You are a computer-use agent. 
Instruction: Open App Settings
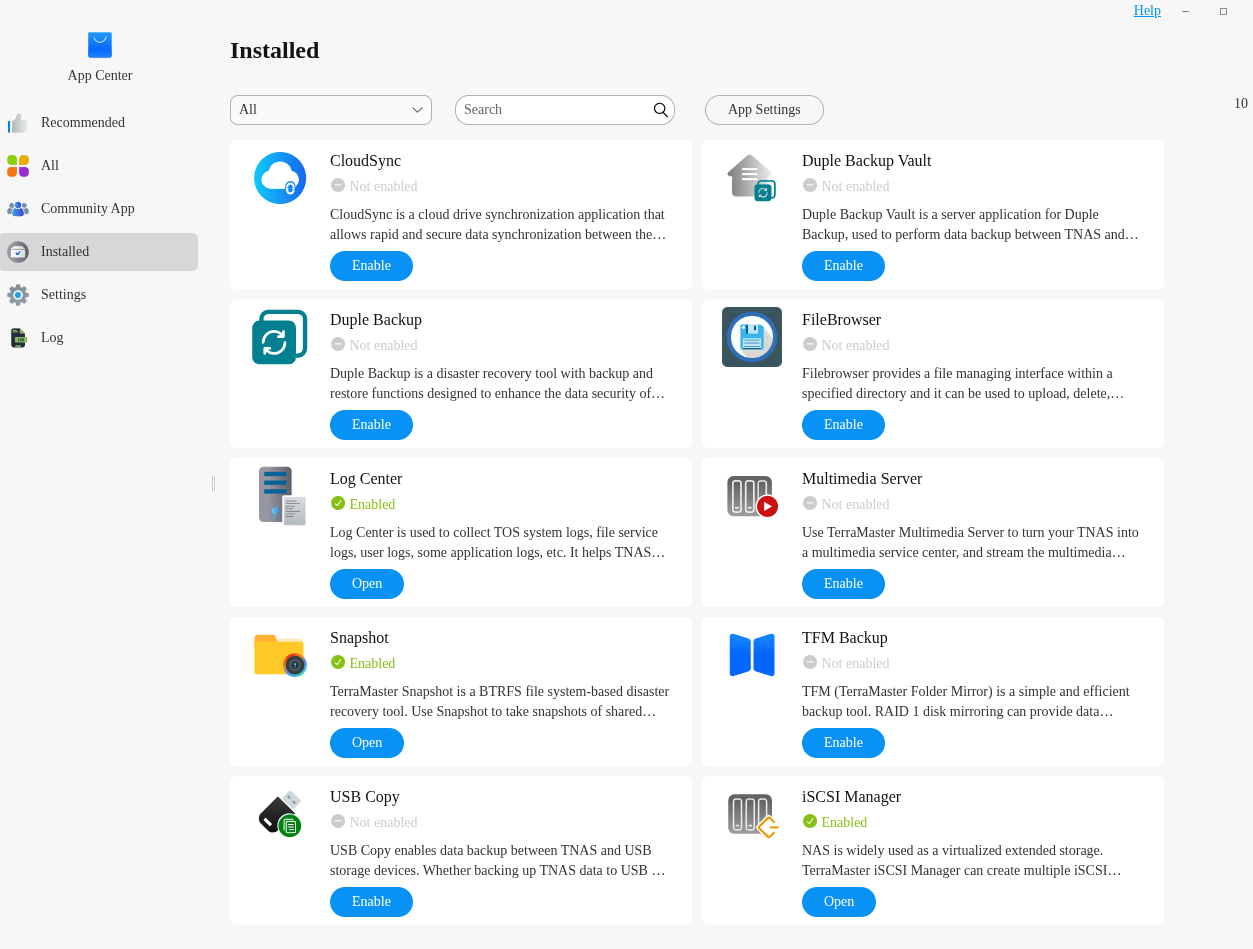[764, 110]
